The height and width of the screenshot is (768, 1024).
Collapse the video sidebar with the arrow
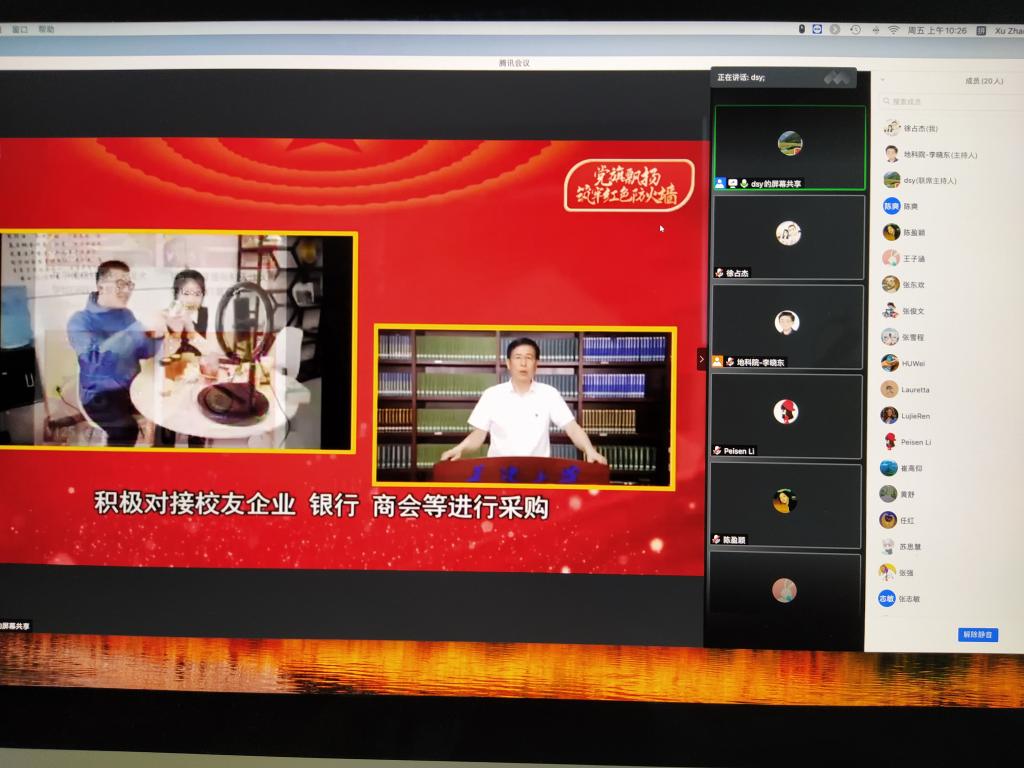(701, 359)
